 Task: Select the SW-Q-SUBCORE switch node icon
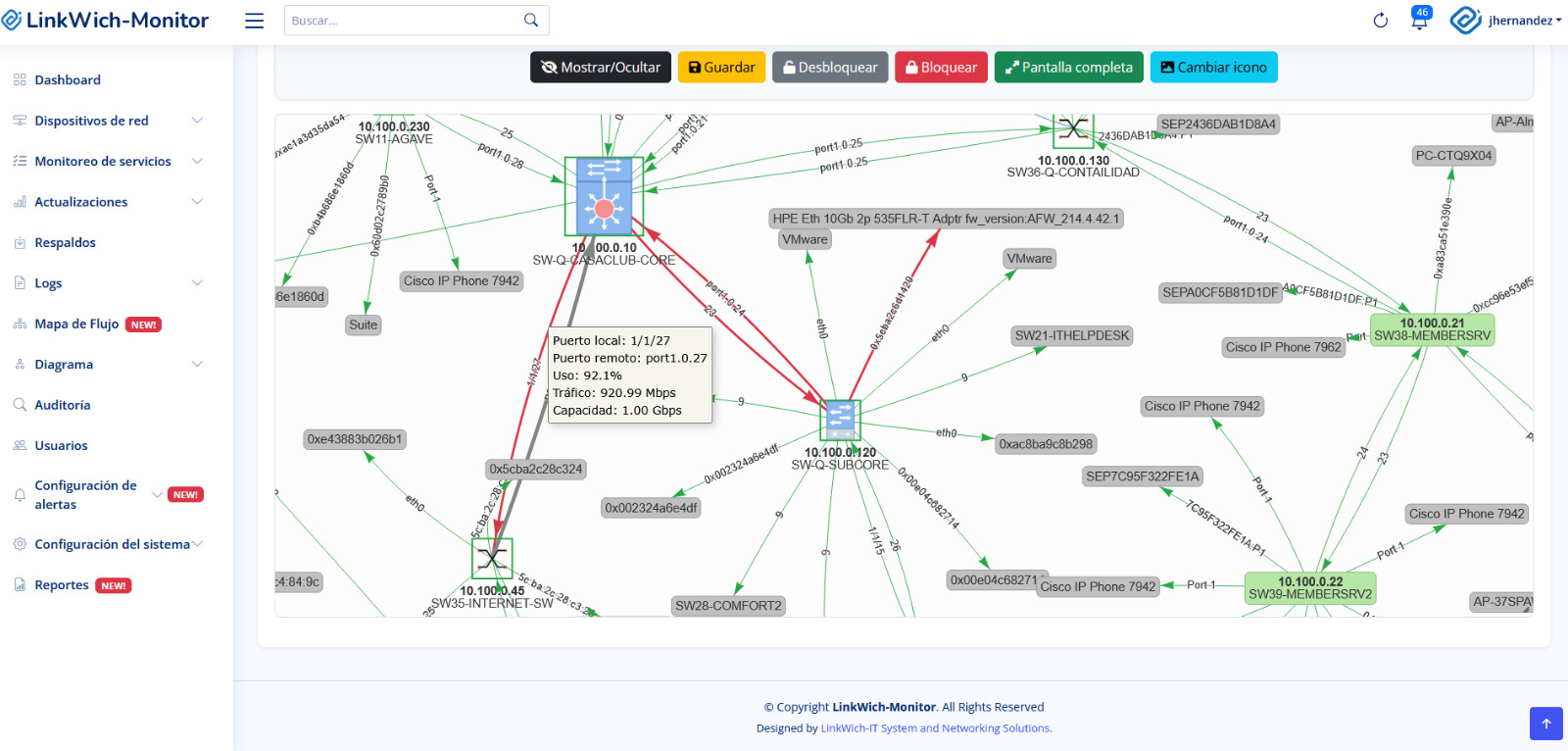[x=840, y=421]
